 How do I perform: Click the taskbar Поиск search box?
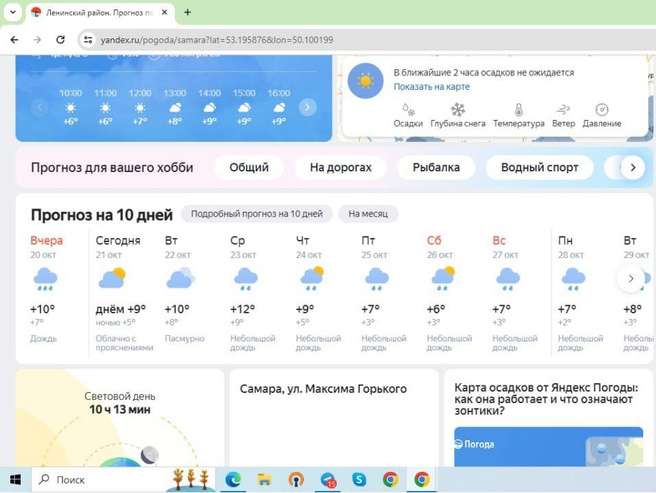coord(123,480)
